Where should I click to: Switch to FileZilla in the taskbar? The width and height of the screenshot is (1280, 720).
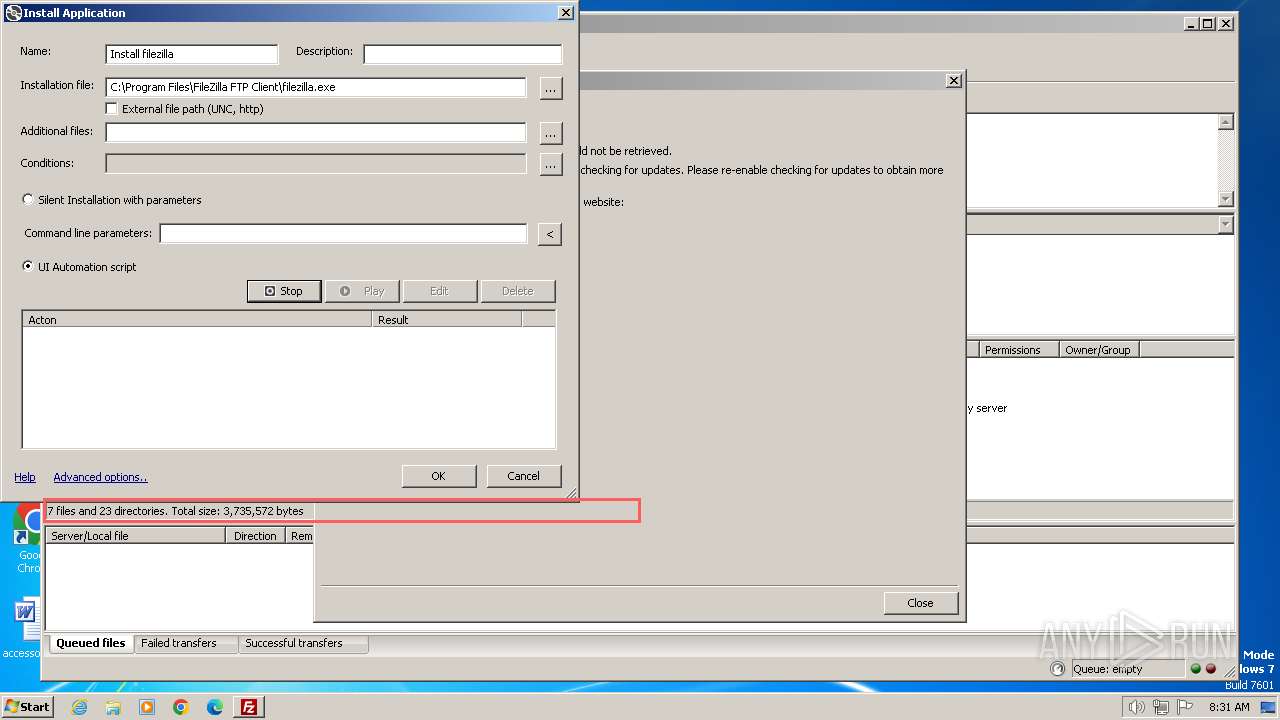(x=249, y=707)
